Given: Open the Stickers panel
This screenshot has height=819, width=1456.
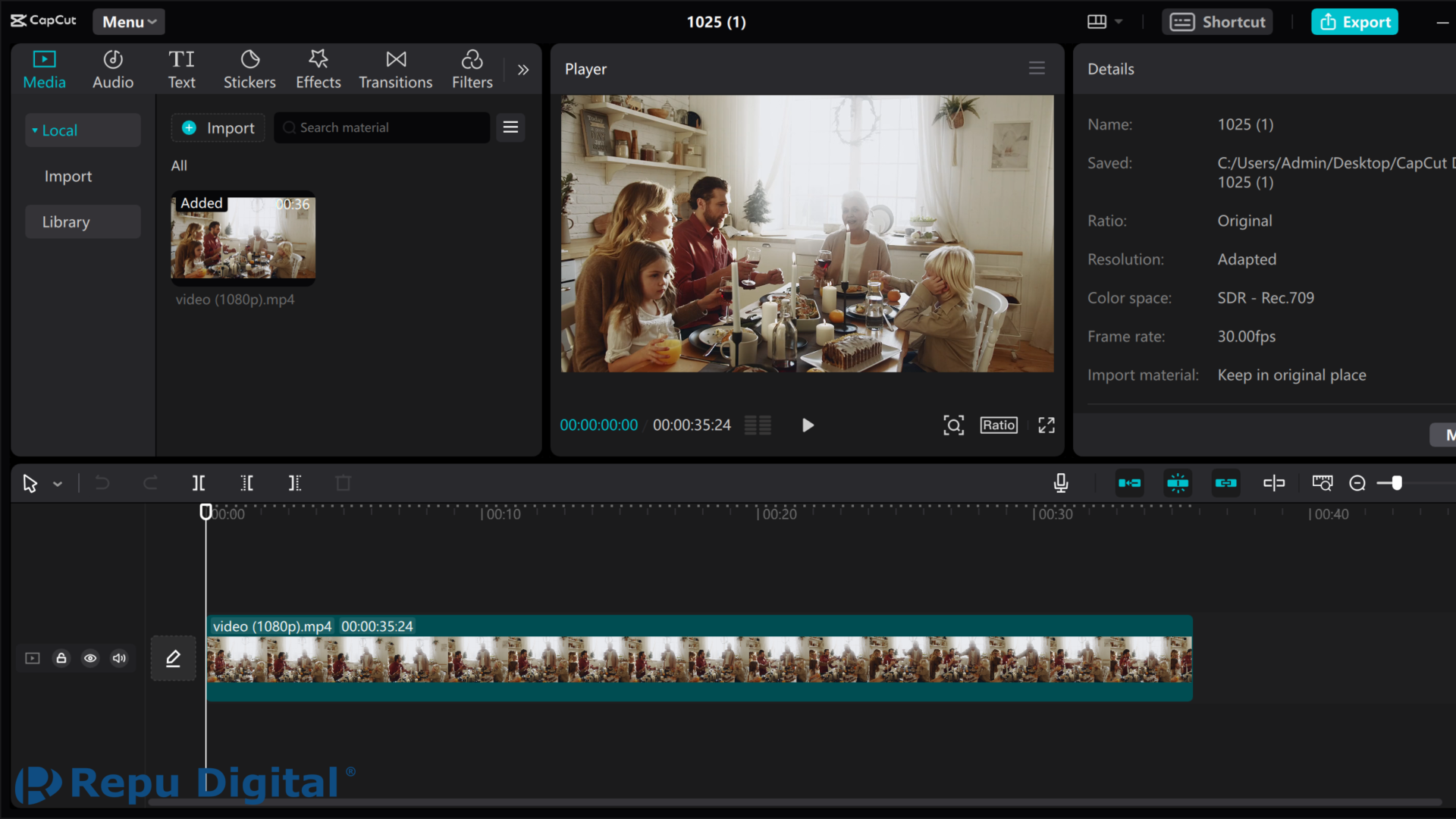Looking at the screenshot, I should [x=249, y=69].
